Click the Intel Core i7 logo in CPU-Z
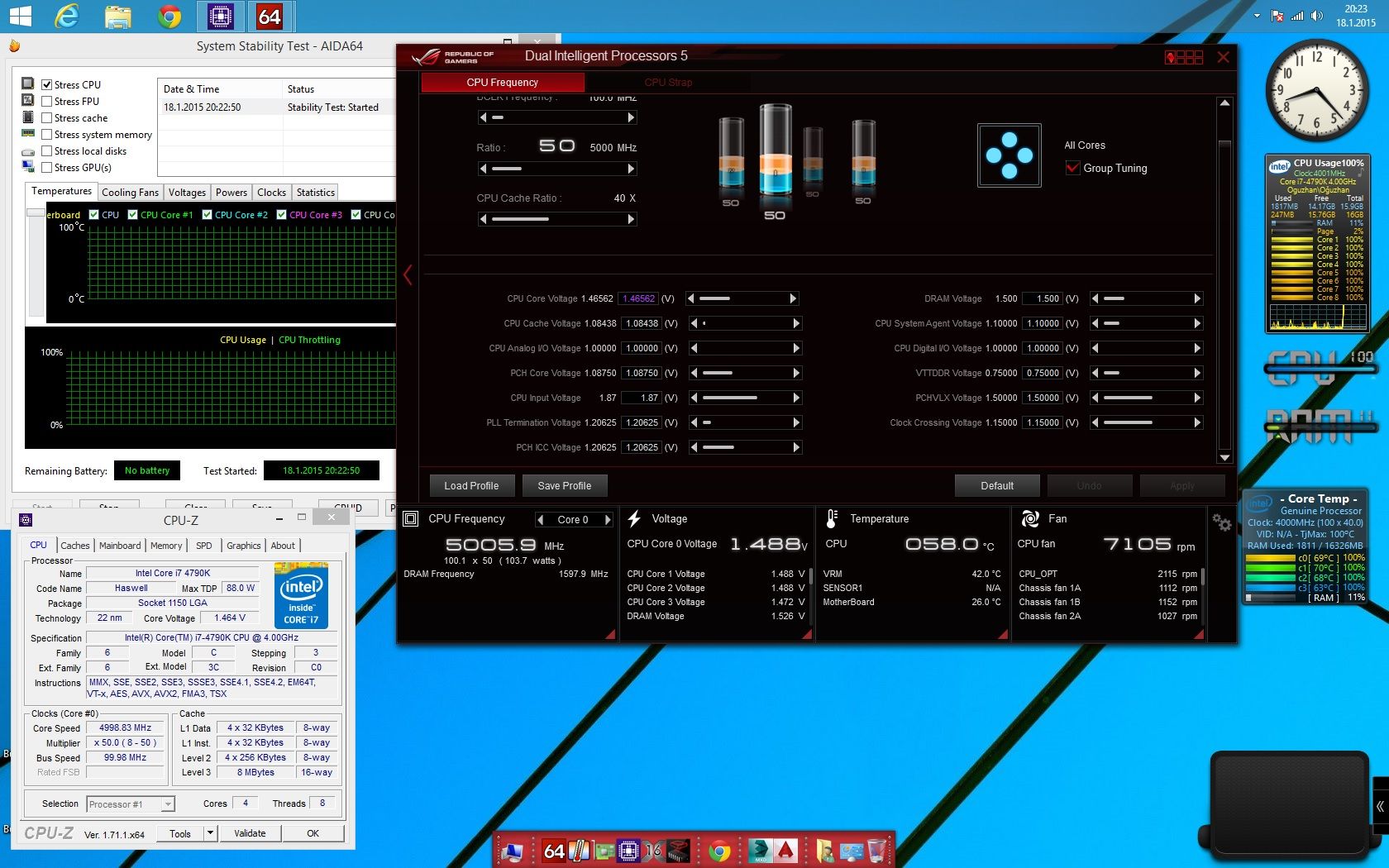Viewport: 1389px width, 868px height. pos(301,595)
